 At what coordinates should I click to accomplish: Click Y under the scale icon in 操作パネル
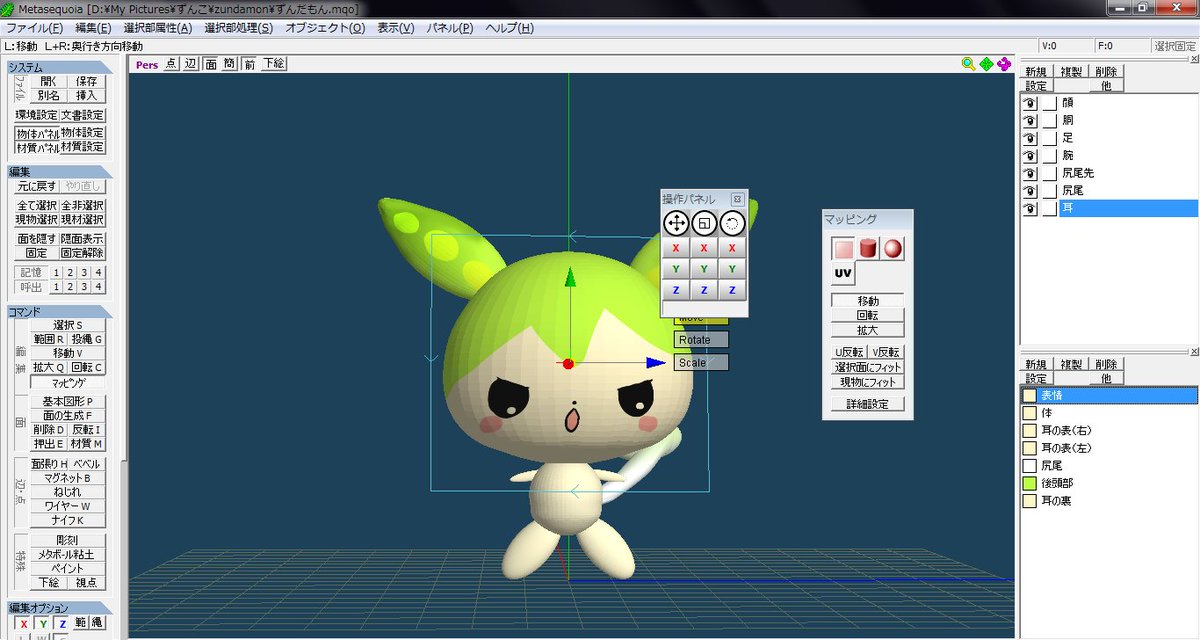coord(704,269)
